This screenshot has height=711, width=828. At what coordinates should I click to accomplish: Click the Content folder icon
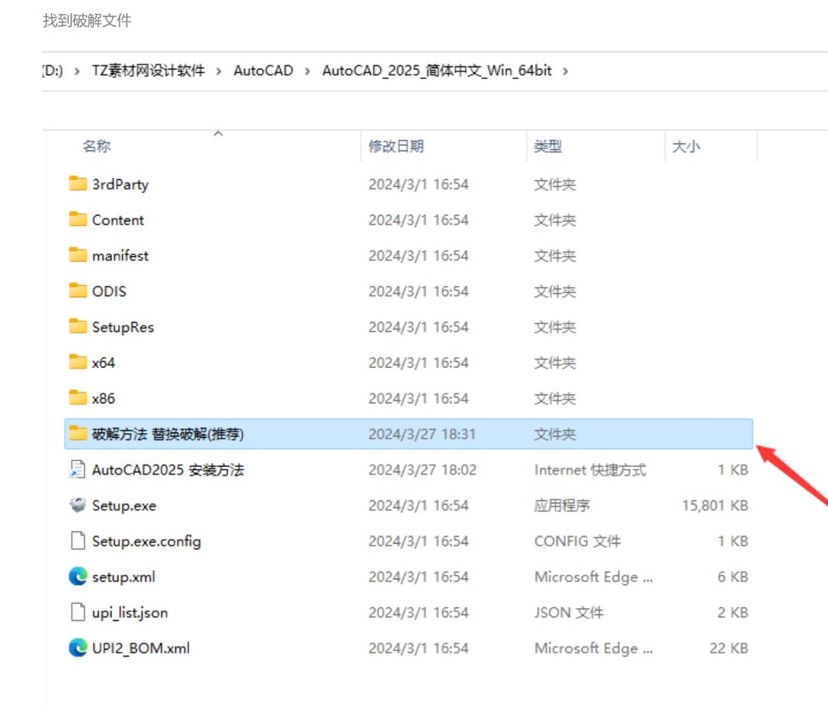tap(78, 219)
